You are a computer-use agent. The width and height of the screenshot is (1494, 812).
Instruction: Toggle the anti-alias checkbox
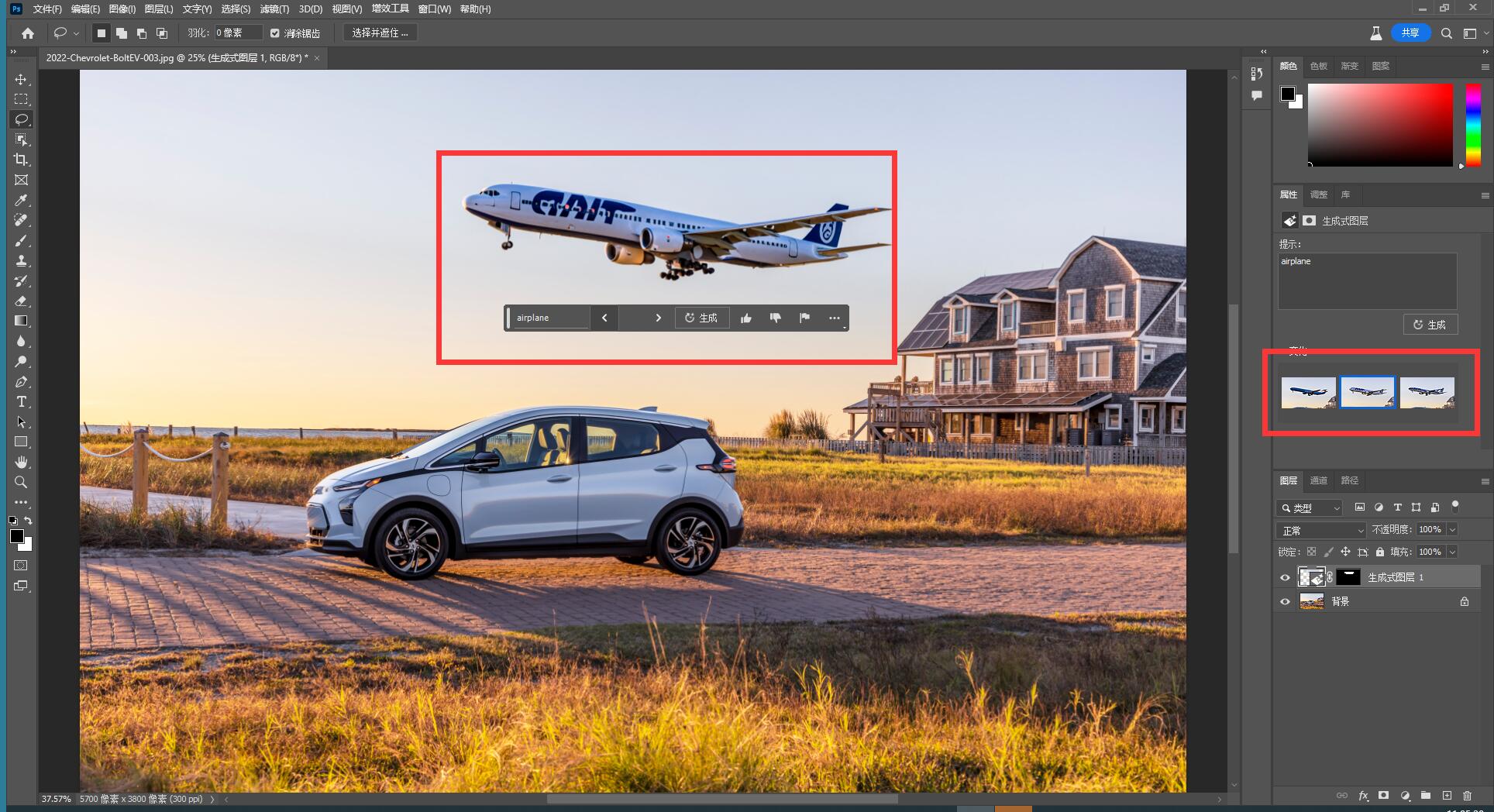[x=274, y=33]
